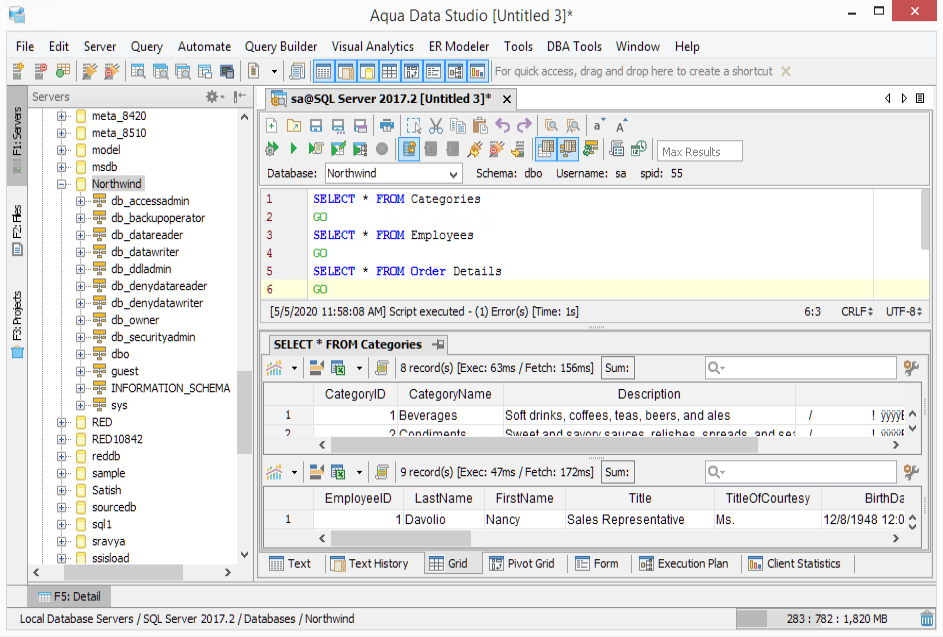Click the Undo arrow icon
This screenshot has height=637, width=943.
(502, 126)
